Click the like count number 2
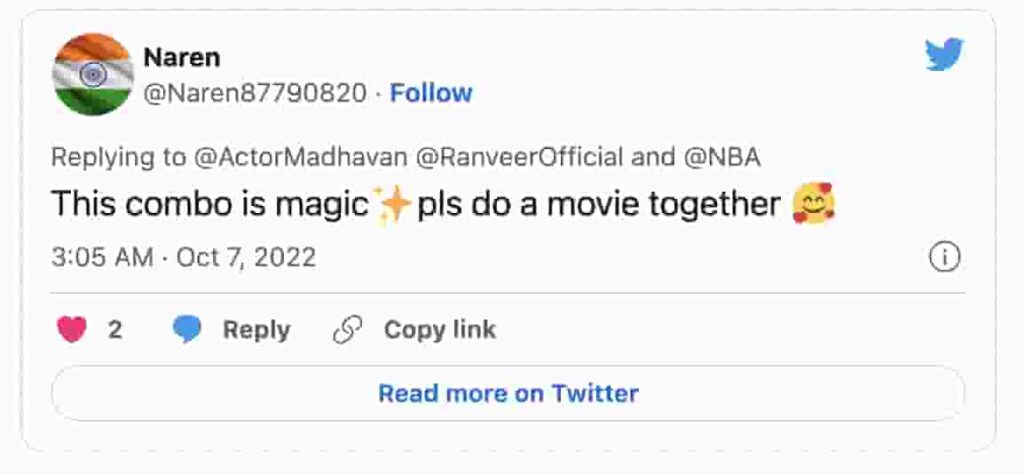 click(x=115, y=330)
